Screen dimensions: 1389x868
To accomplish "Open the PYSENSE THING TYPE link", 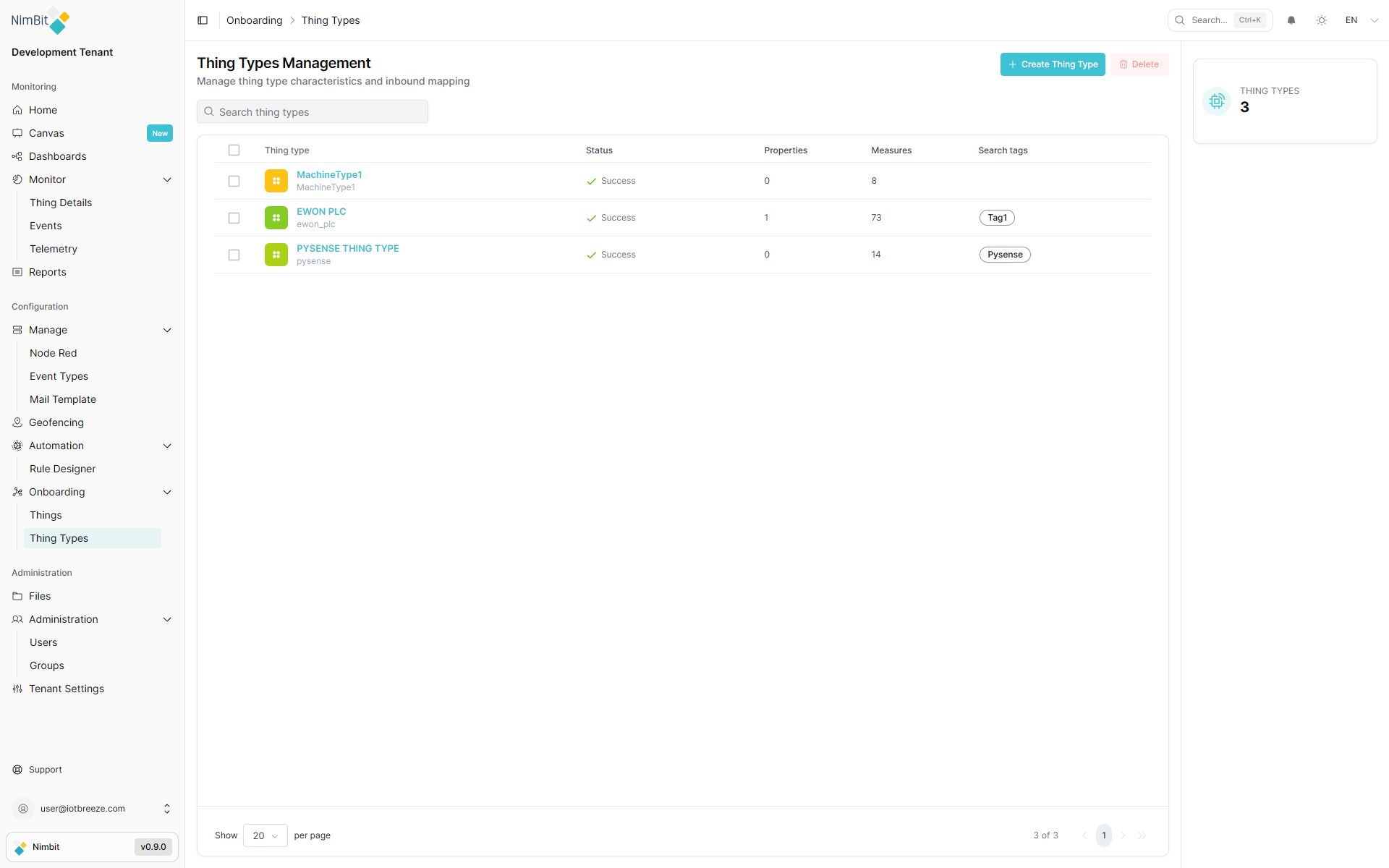I will pyautogui.click(x=347, y=248).
